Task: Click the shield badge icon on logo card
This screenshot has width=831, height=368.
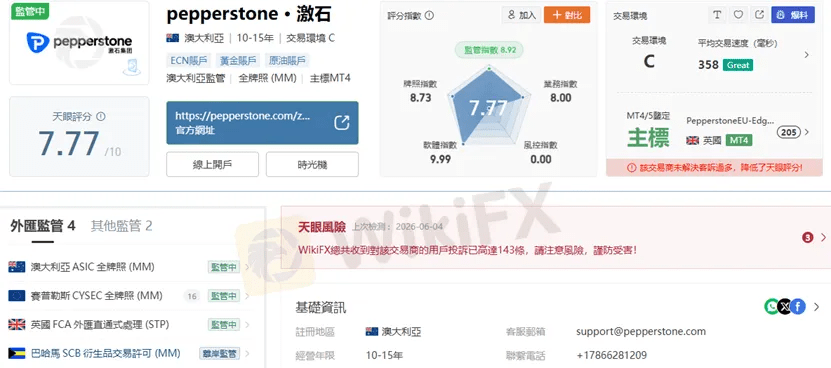Action: coord(131,67)
